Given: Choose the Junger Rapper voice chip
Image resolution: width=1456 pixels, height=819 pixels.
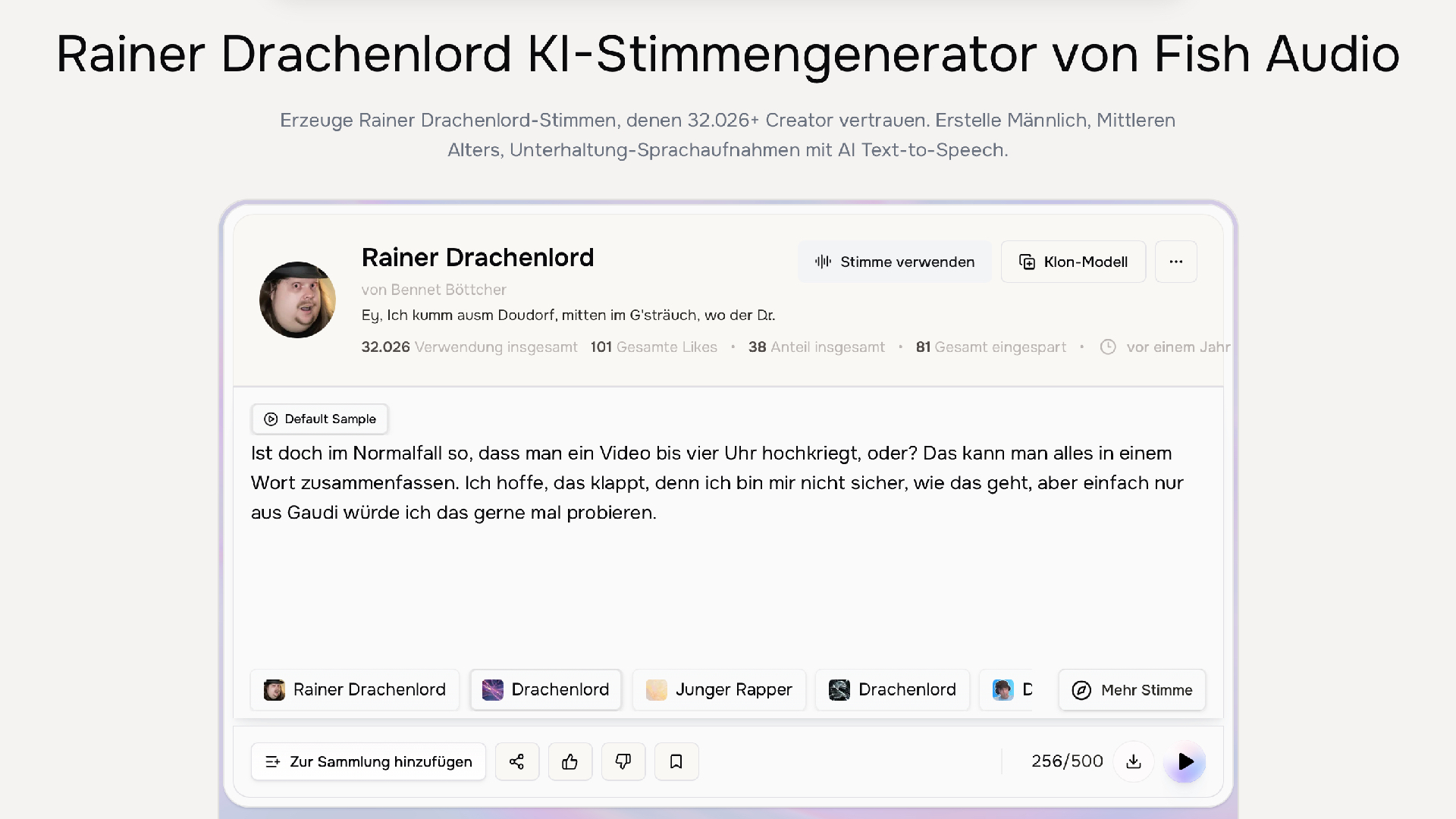Looking at the screenshot, I should [x=719, y=689].
